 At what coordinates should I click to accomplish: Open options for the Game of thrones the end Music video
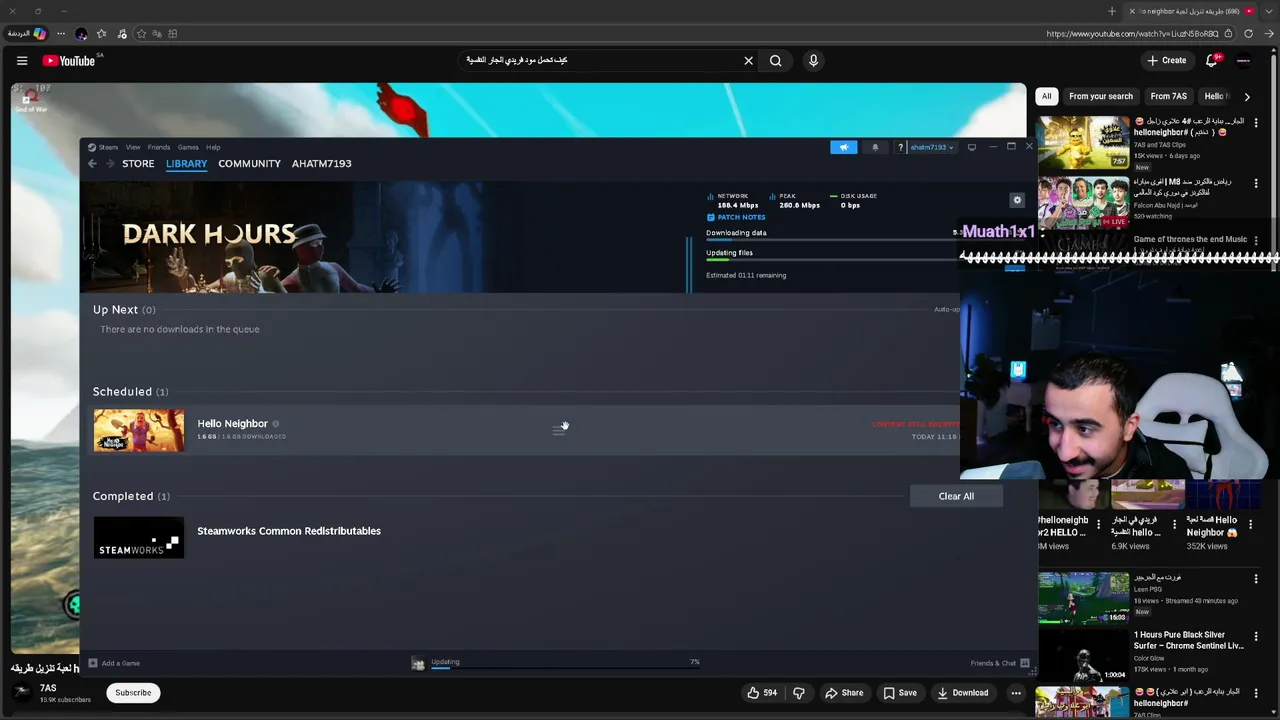1256,241
